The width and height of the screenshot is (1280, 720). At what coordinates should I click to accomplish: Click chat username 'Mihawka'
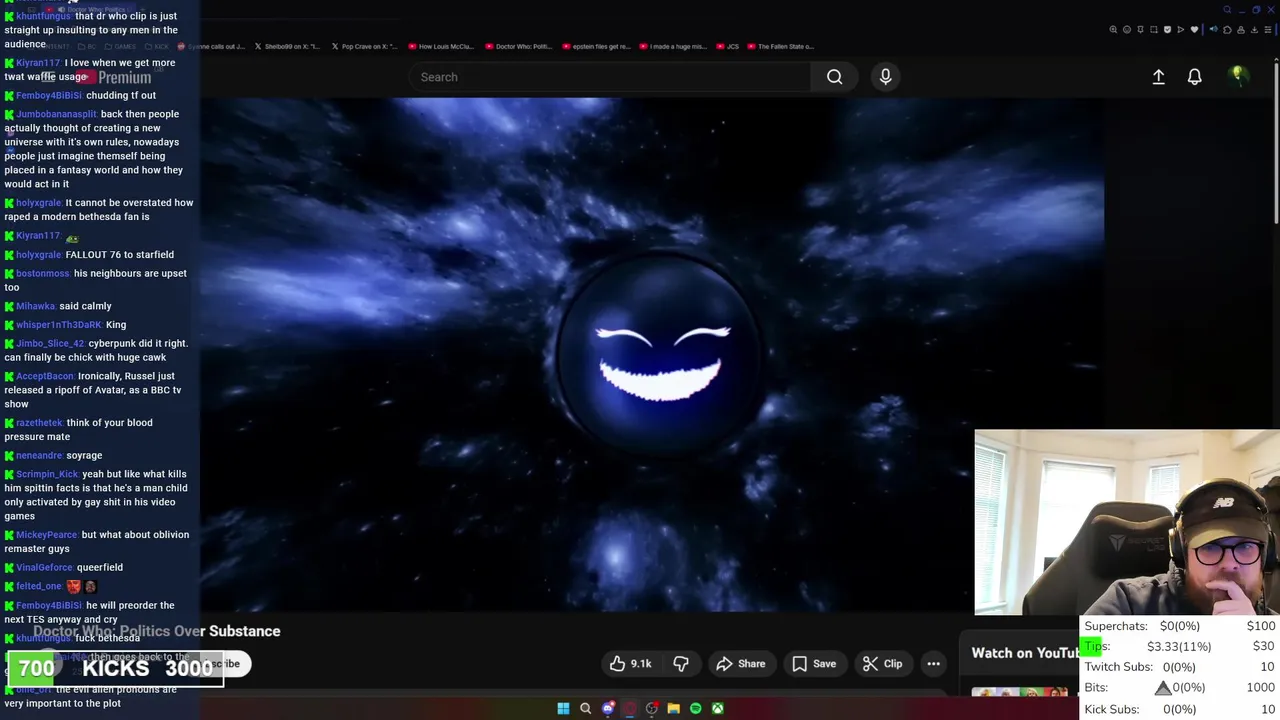[x=36, y=306]
